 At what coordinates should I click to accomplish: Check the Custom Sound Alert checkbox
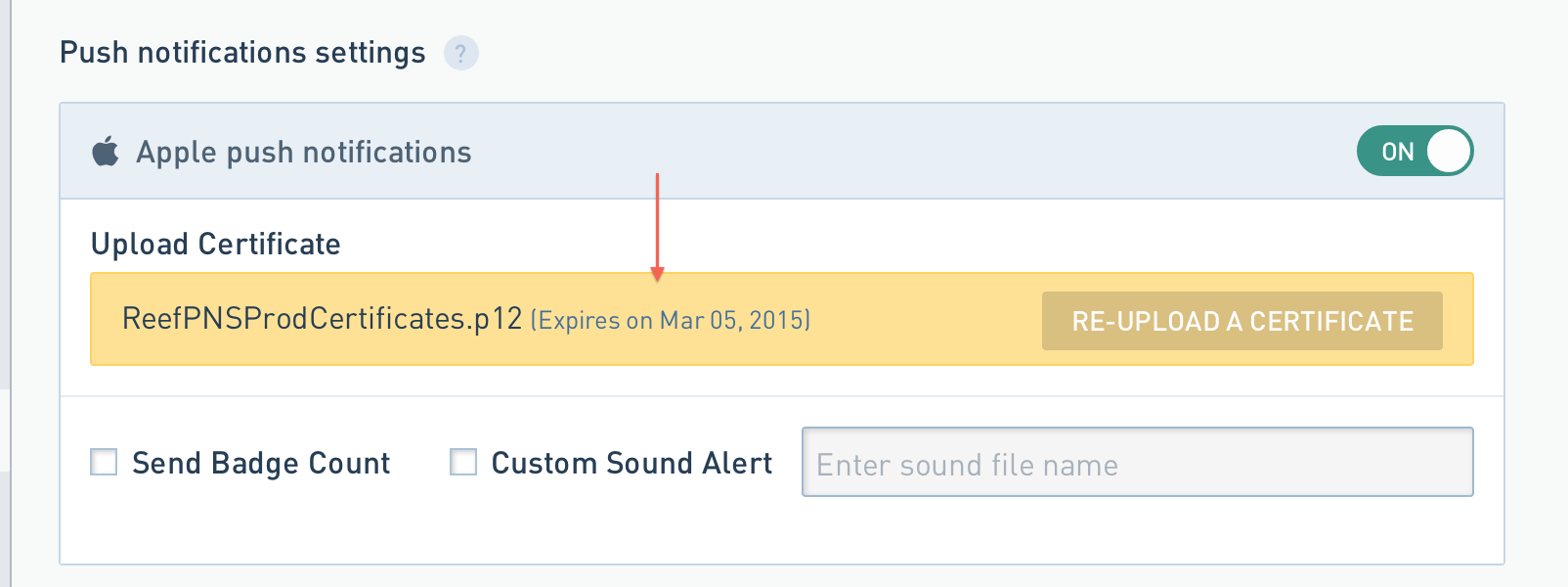tap(463, 462)
